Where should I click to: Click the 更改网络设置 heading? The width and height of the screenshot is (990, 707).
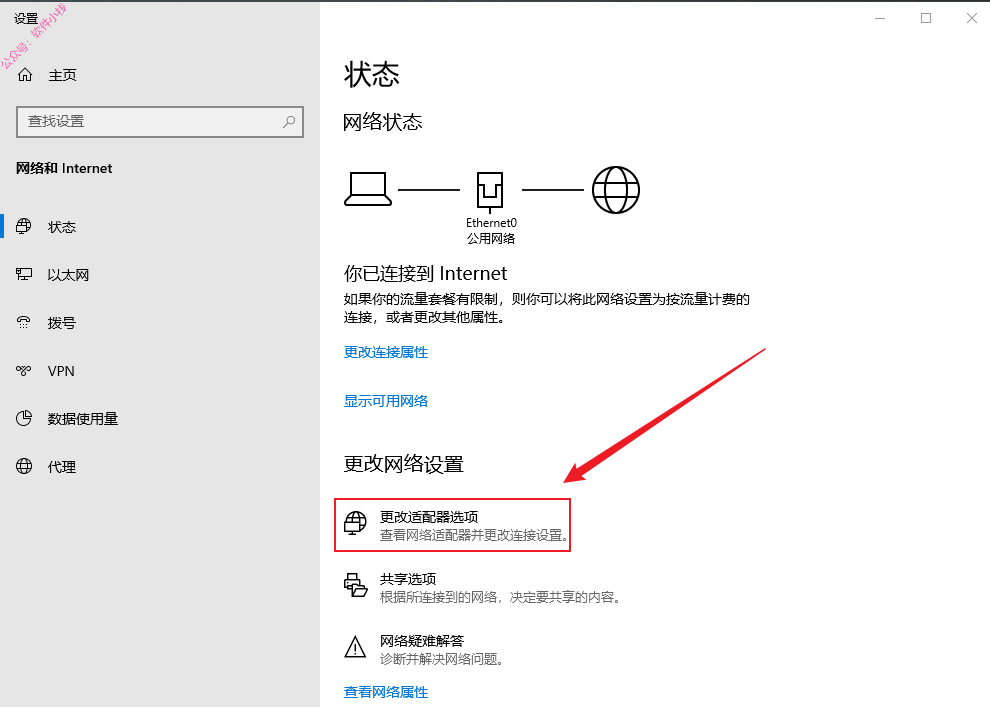(x=403, y=464)
